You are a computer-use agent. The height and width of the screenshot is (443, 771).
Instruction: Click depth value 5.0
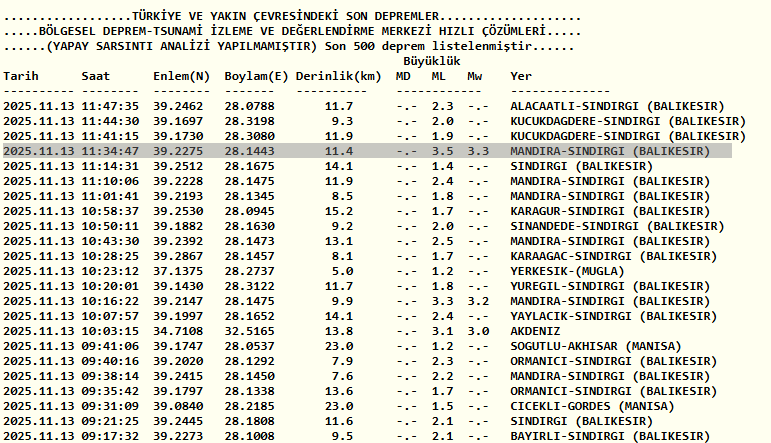(x=342, y=271)
